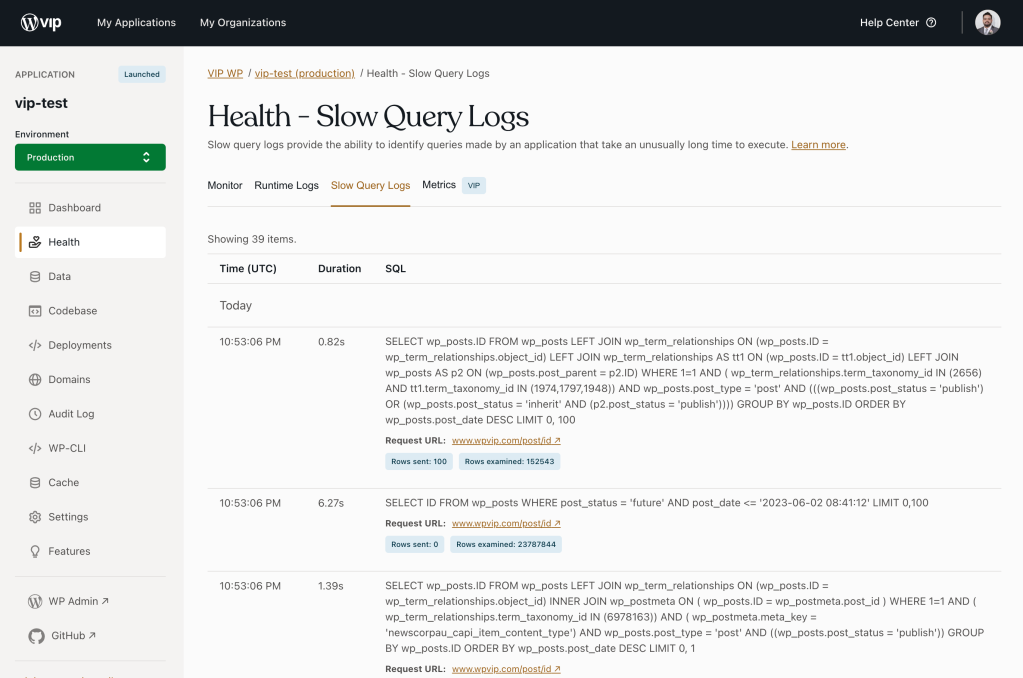Click the Showing 39 items text

click(252, 239)
